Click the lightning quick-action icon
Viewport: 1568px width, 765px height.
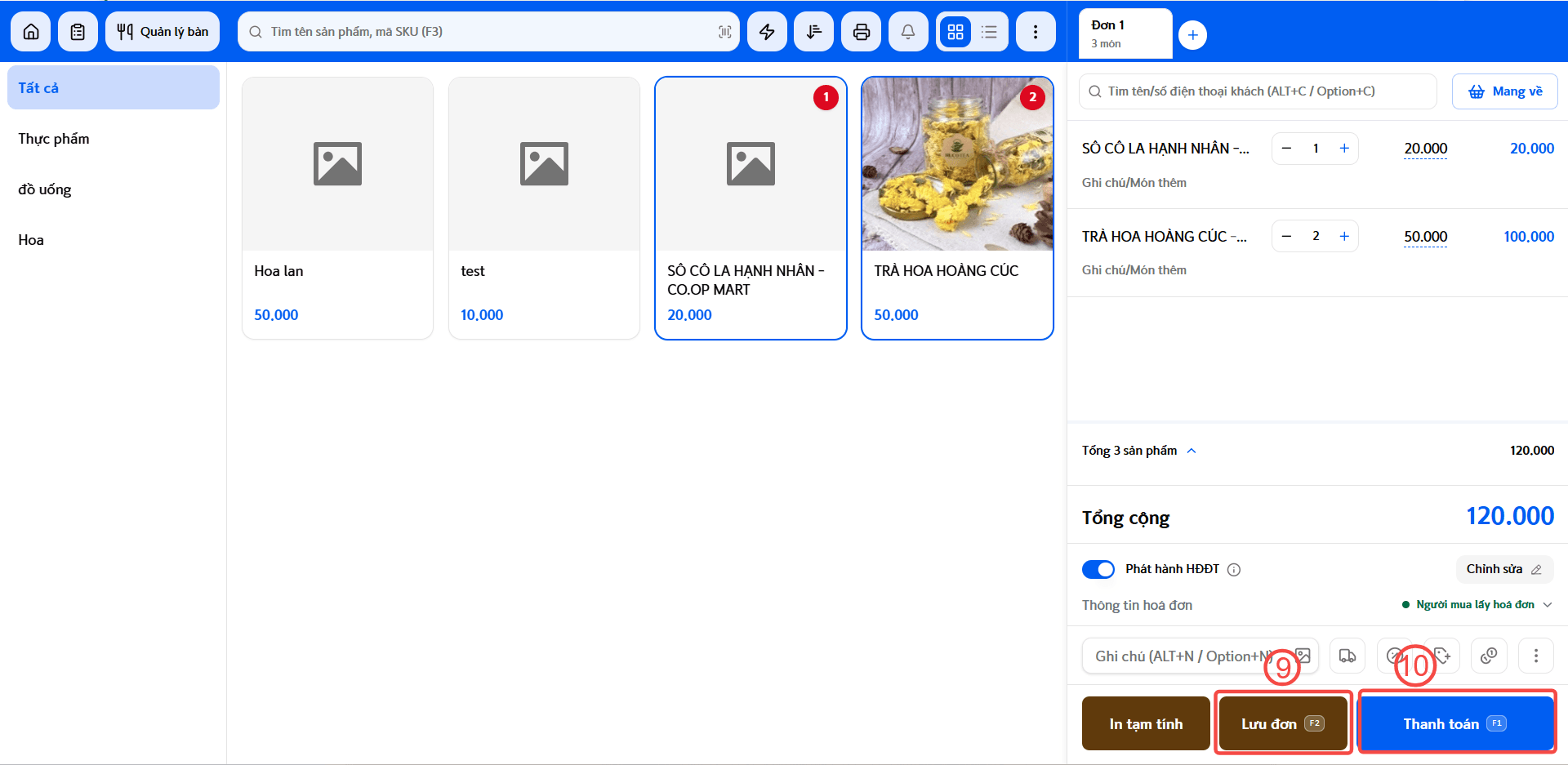(767, 32)
